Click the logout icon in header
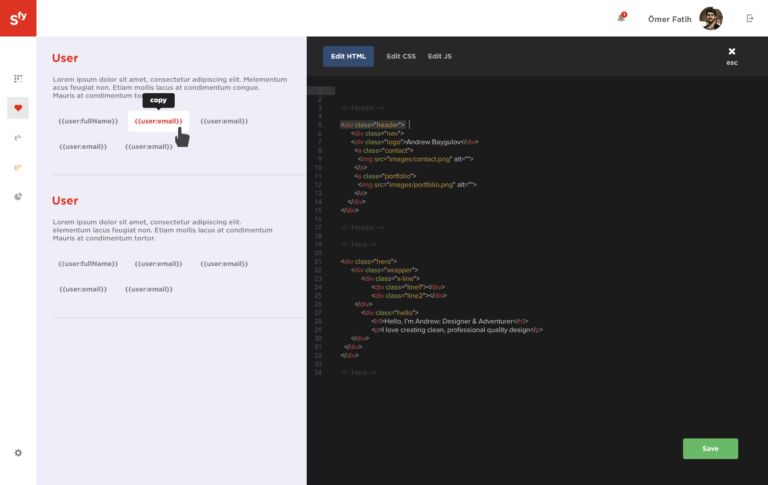The image size is (768, 485). (x=750, y=18)
